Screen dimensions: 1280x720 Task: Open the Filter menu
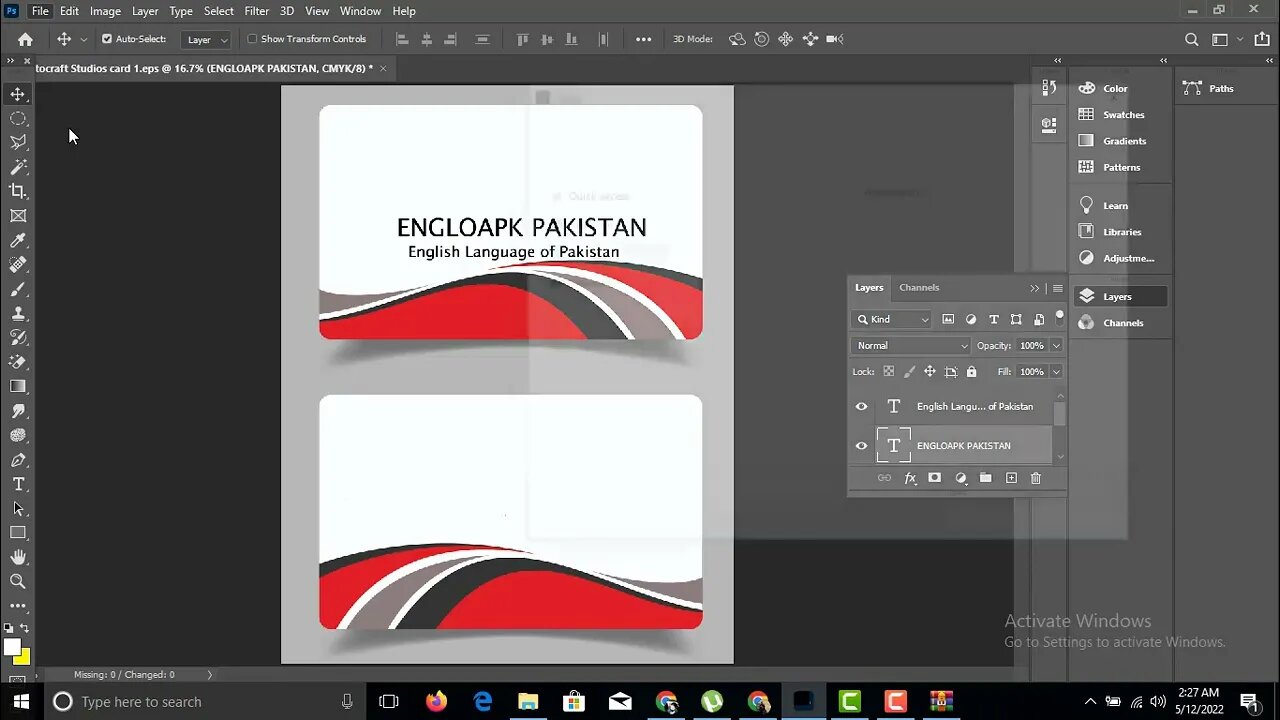click(x=257, y=11)
